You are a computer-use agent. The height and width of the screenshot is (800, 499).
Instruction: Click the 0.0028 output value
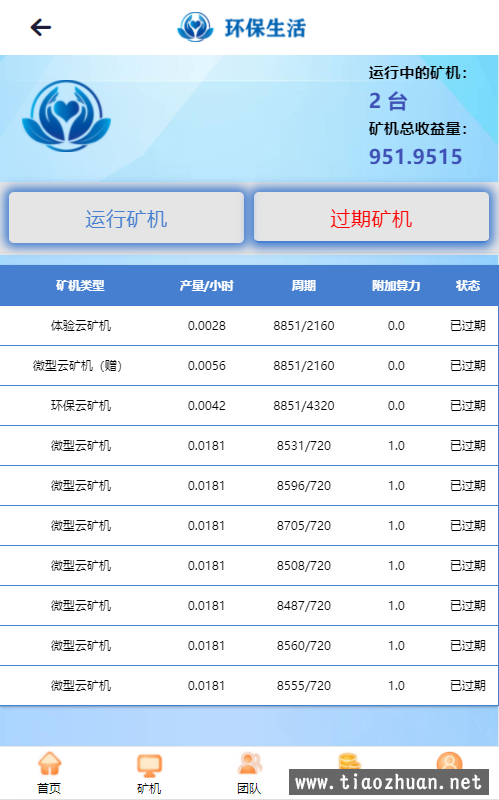[x=207, y=326]
